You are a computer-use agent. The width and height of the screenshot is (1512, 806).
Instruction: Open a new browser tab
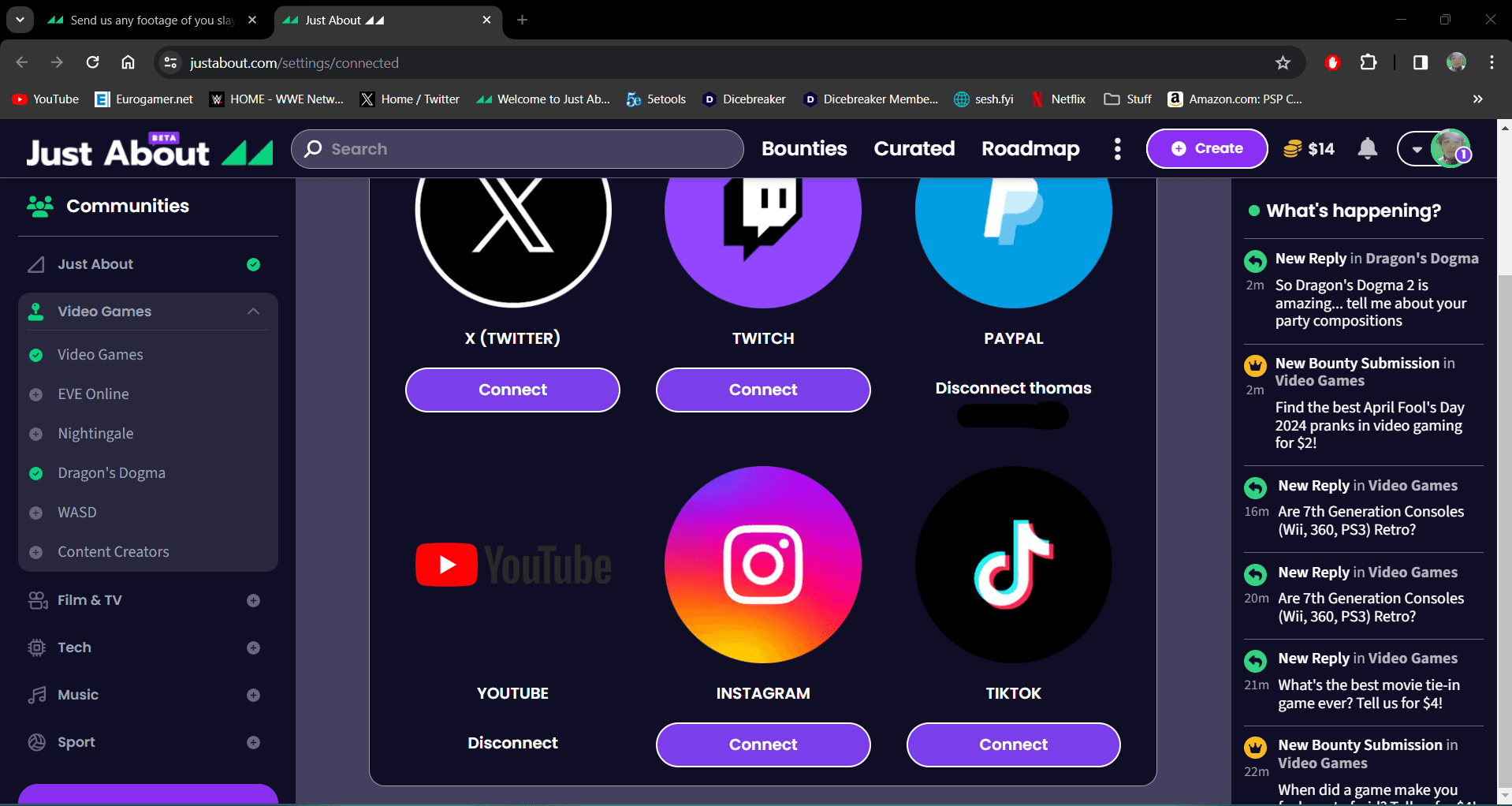(522, 20)
